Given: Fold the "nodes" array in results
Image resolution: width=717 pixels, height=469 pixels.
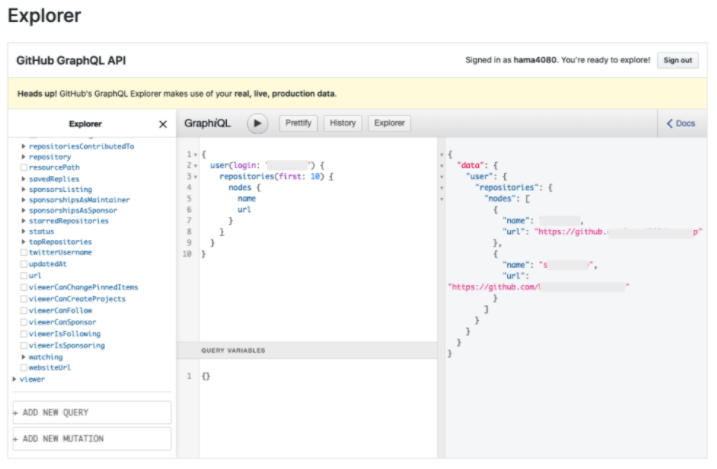Looking at the screenshot, I should pyautogui.click(x=442, y=199).
